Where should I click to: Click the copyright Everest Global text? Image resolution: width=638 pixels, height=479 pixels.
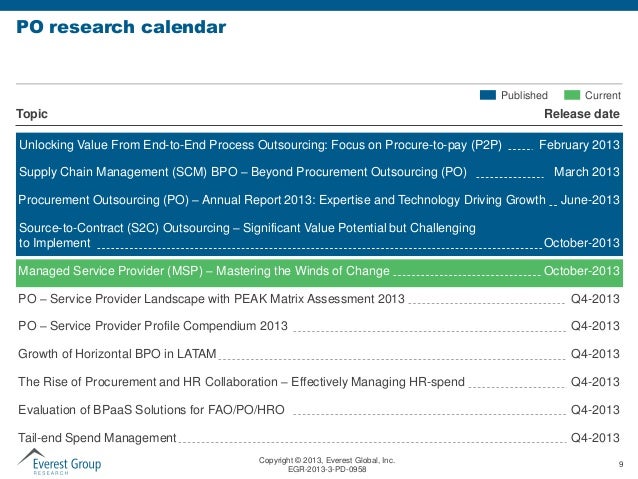tap(327, 460)
